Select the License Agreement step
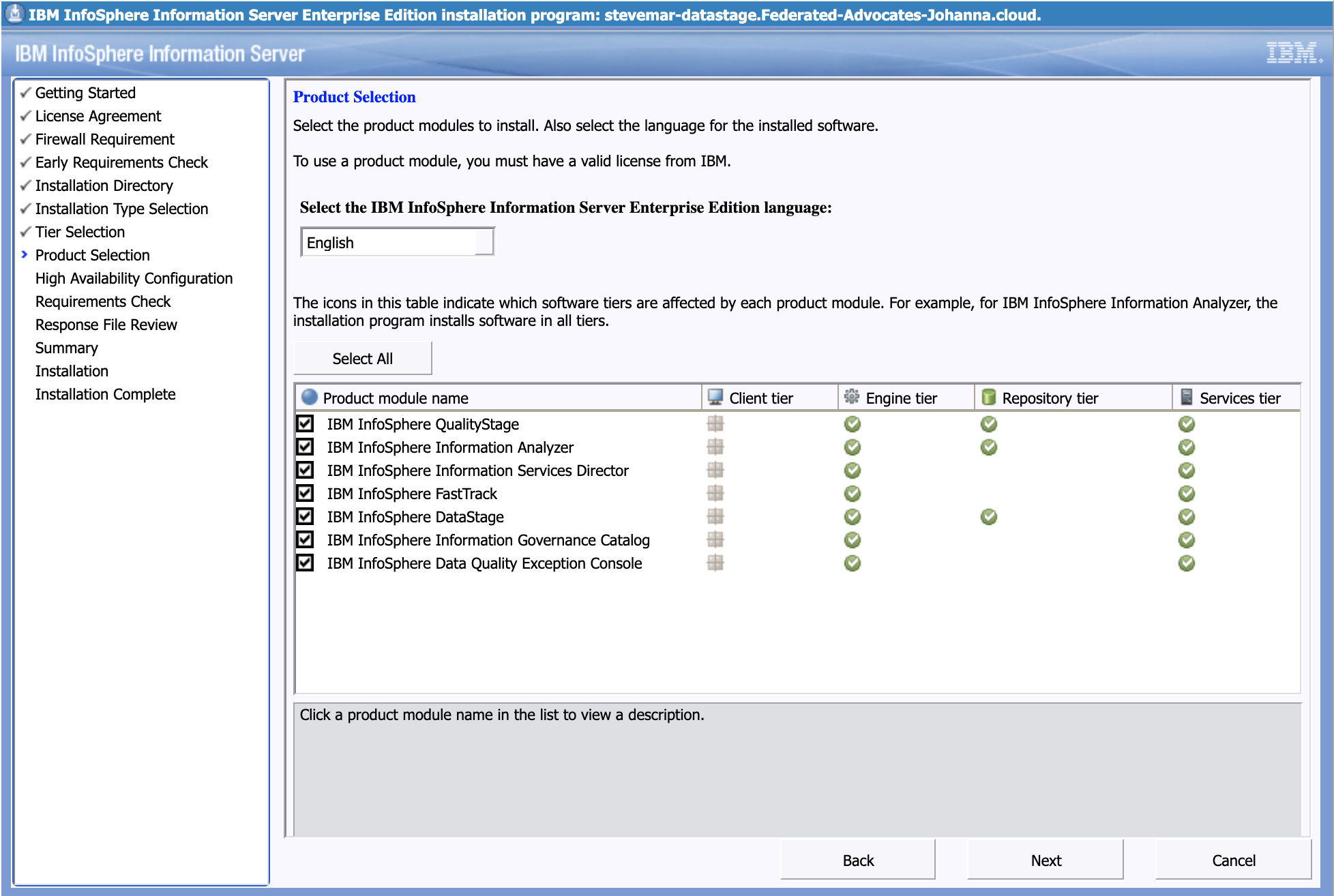This screenshot has width=1334, height=896. [98, 116]
